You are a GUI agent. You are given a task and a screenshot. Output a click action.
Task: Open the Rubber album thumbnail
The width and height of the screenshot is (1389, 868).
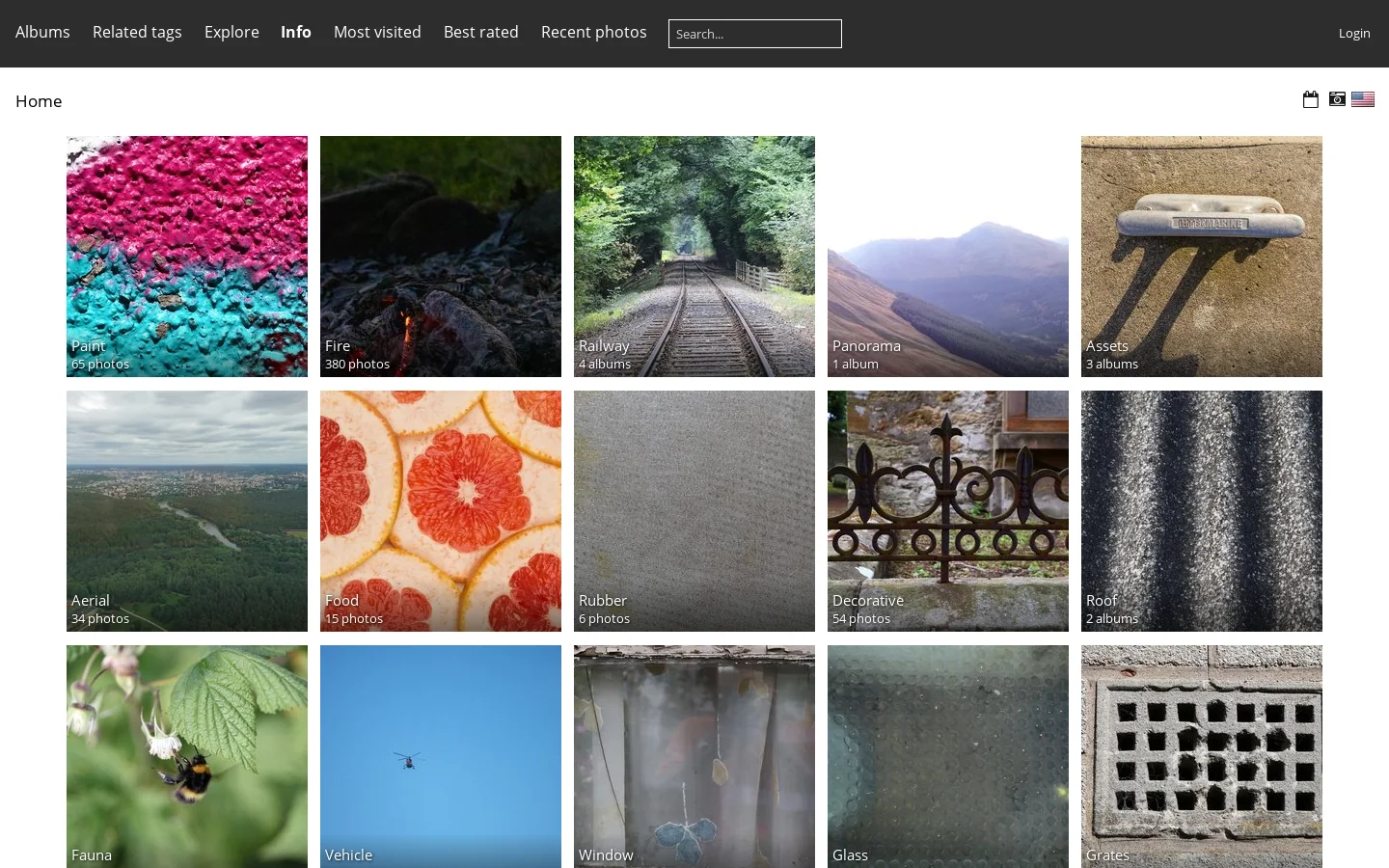[x=694, y=511]
